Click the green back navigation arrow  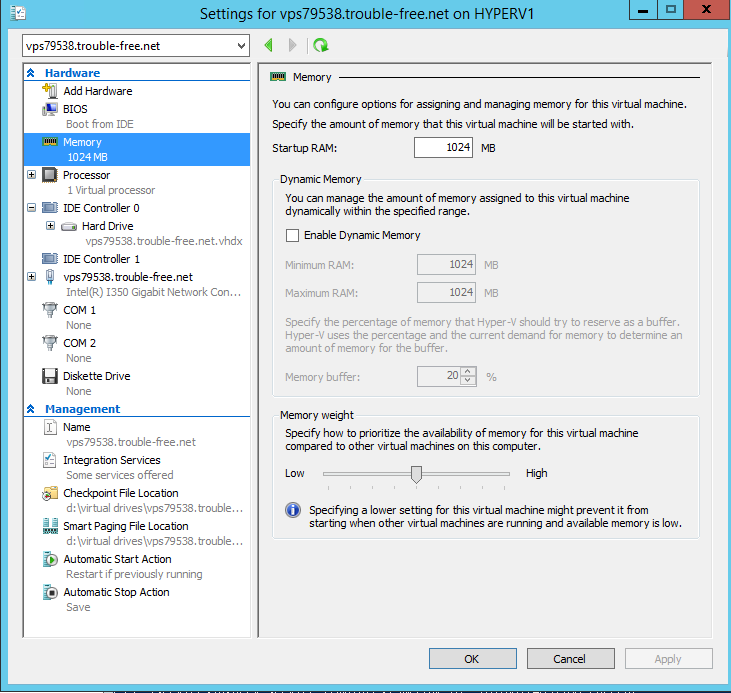[269, 45]
